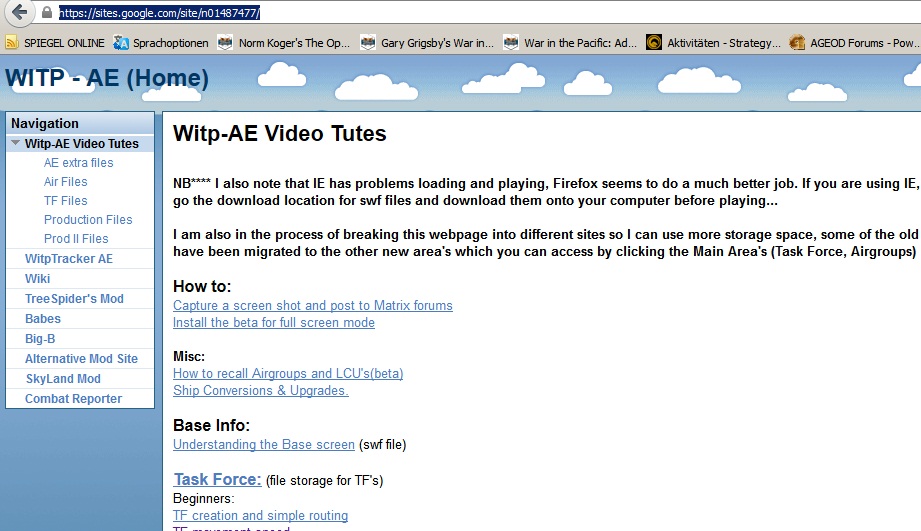Open Air Files navigation item
This screenshot has height=531, width=921.
click(x=65, y=182)
